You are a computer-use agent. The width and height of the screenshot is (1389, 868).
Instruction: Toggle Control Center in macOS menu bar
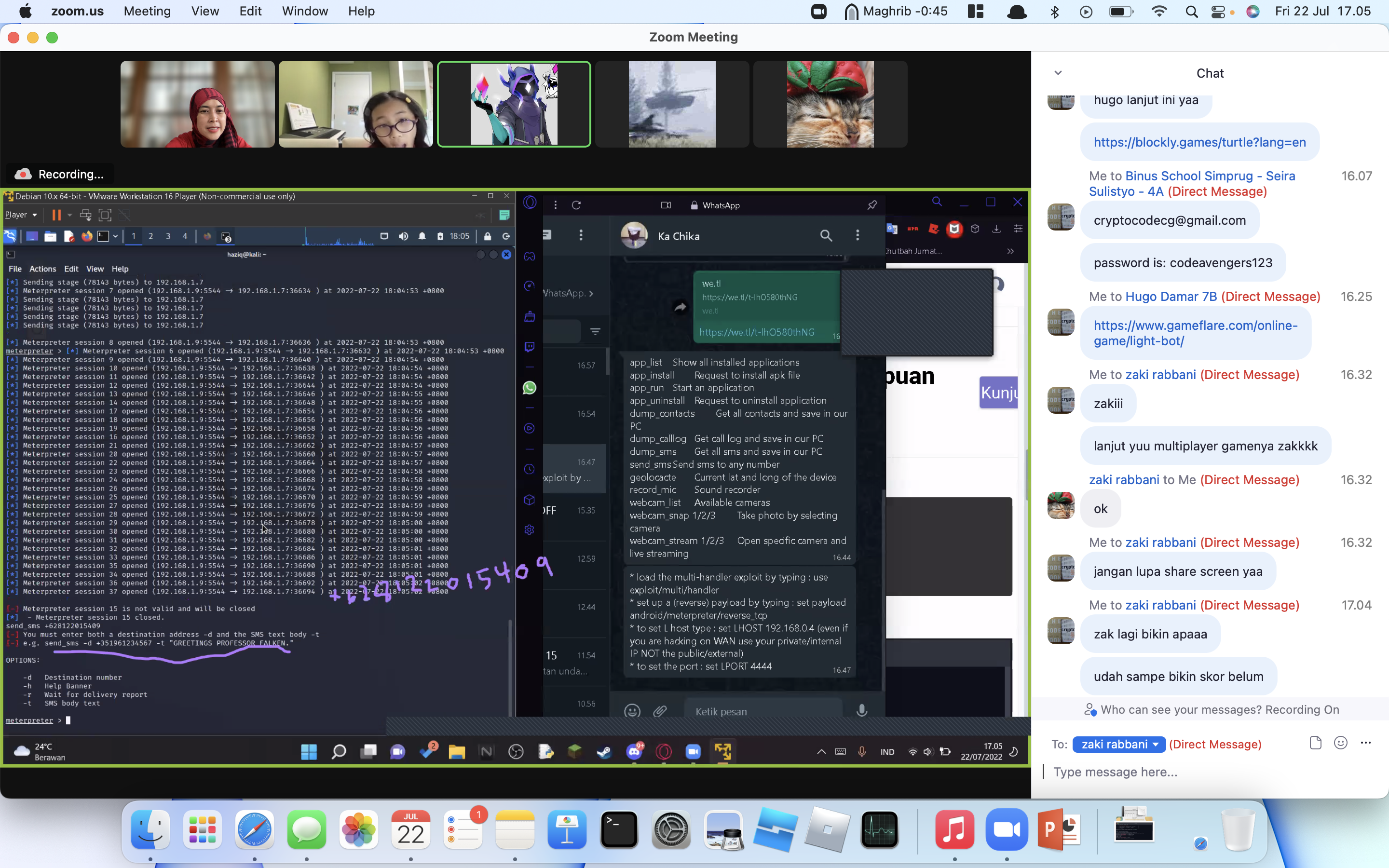[x=1218, y=12]
